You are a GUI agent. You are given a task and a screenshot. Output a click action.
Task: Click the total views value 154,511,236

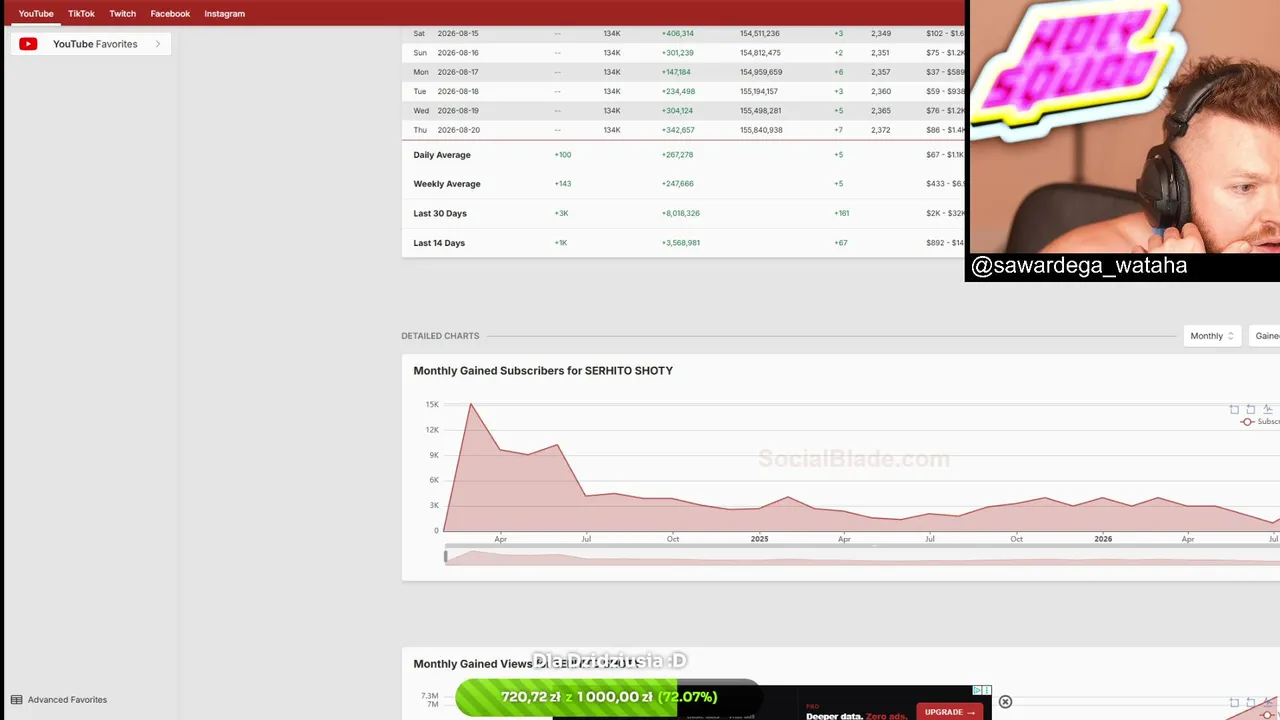click(x=760, y=34)
